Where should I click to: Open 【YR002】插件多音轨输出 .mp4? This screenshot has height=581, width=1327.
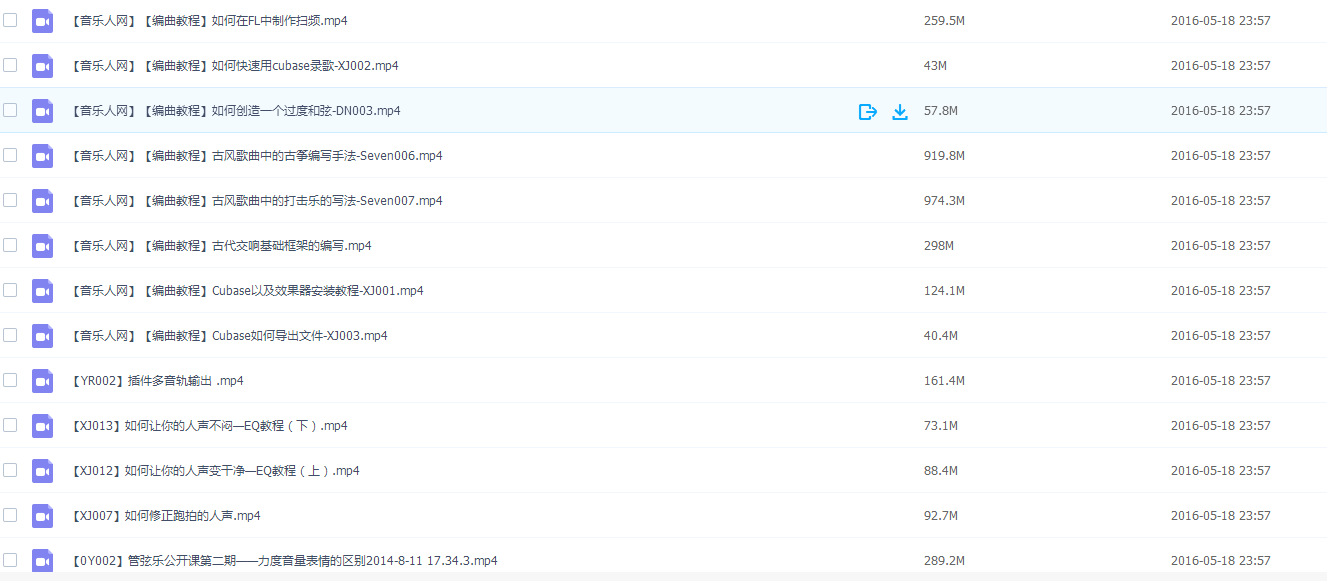[157, 381]
